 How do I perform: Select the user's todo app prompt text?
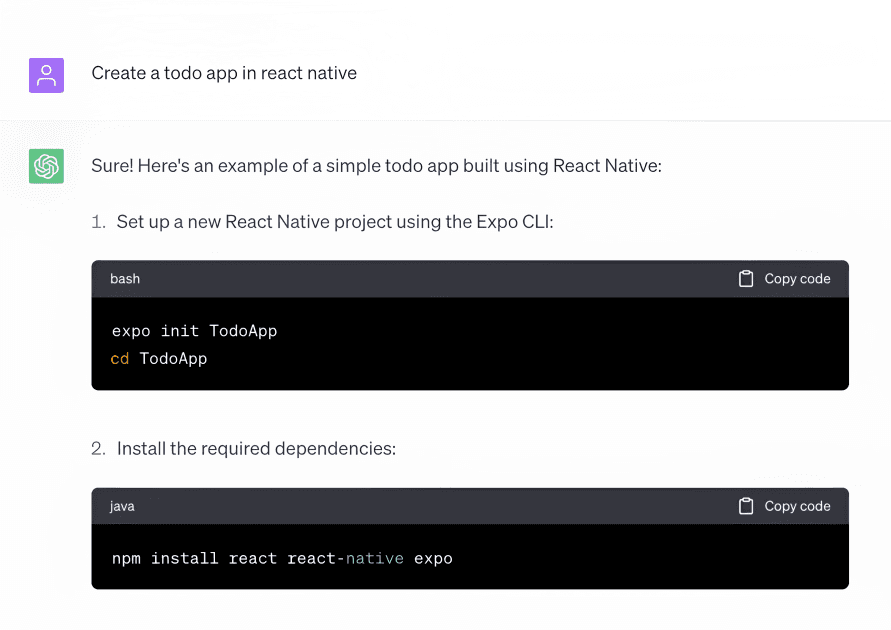coord(223,73)
